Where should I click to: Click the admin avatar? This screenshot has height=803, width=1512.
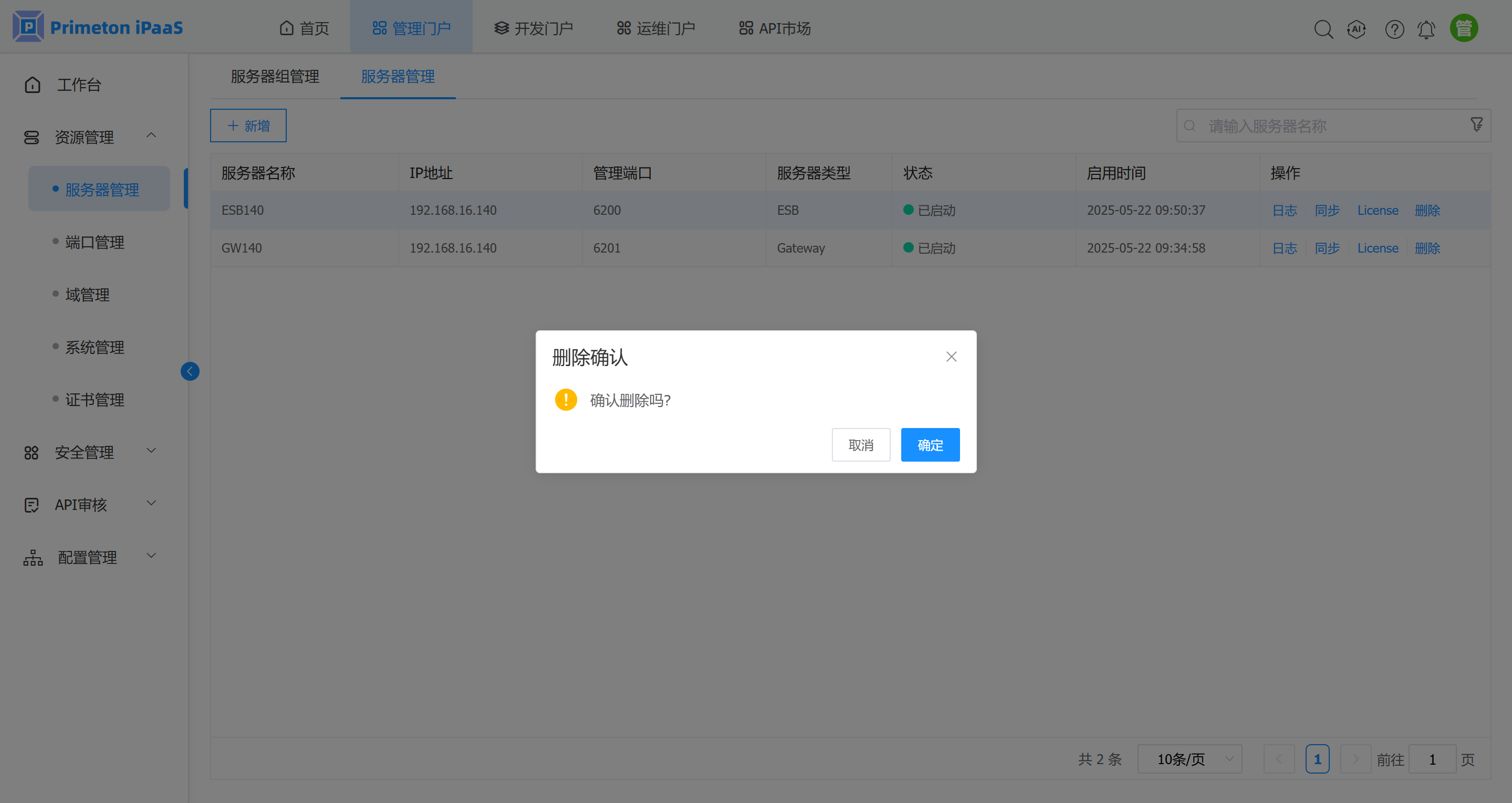point(1463,27)
